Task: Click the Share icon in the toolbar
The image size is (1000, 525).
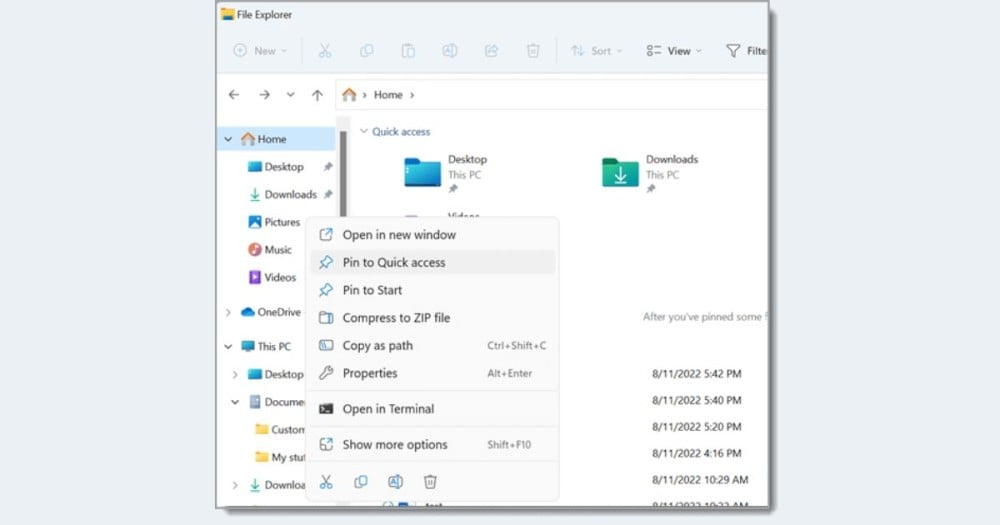Action: tap(491, 51)
